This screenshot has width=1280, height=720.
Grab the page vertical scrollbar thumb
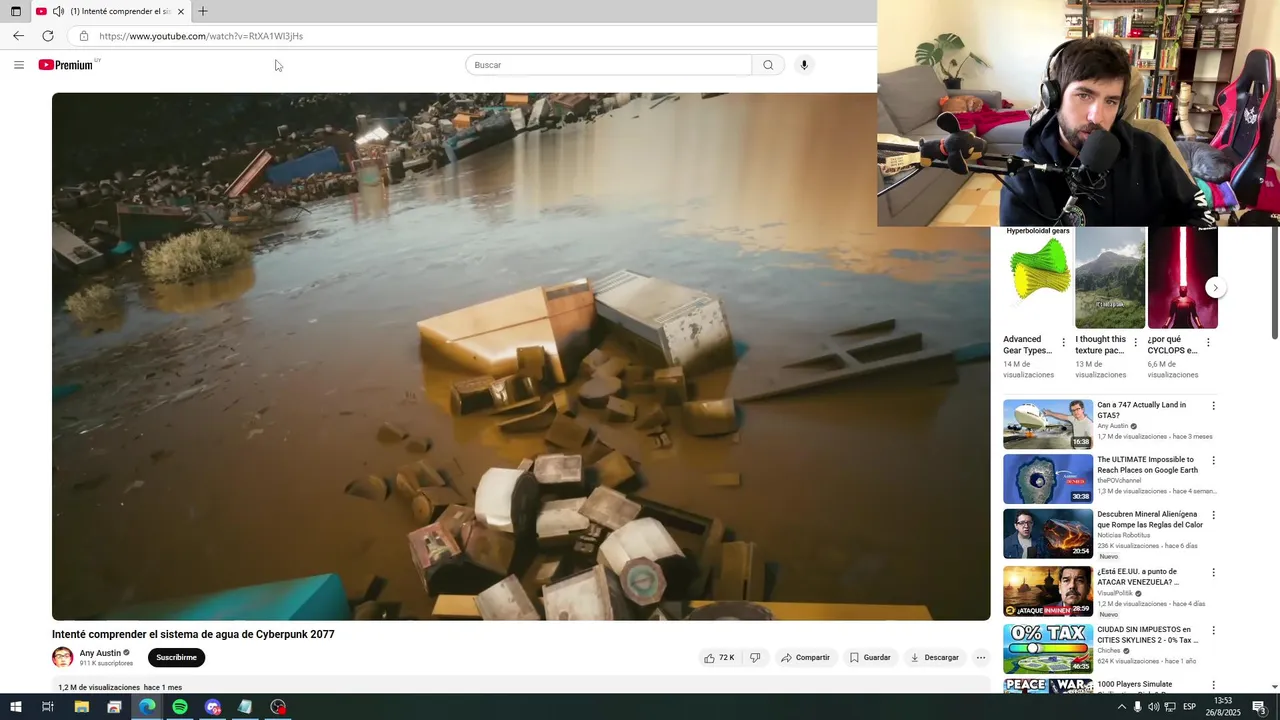point(1274,283)
